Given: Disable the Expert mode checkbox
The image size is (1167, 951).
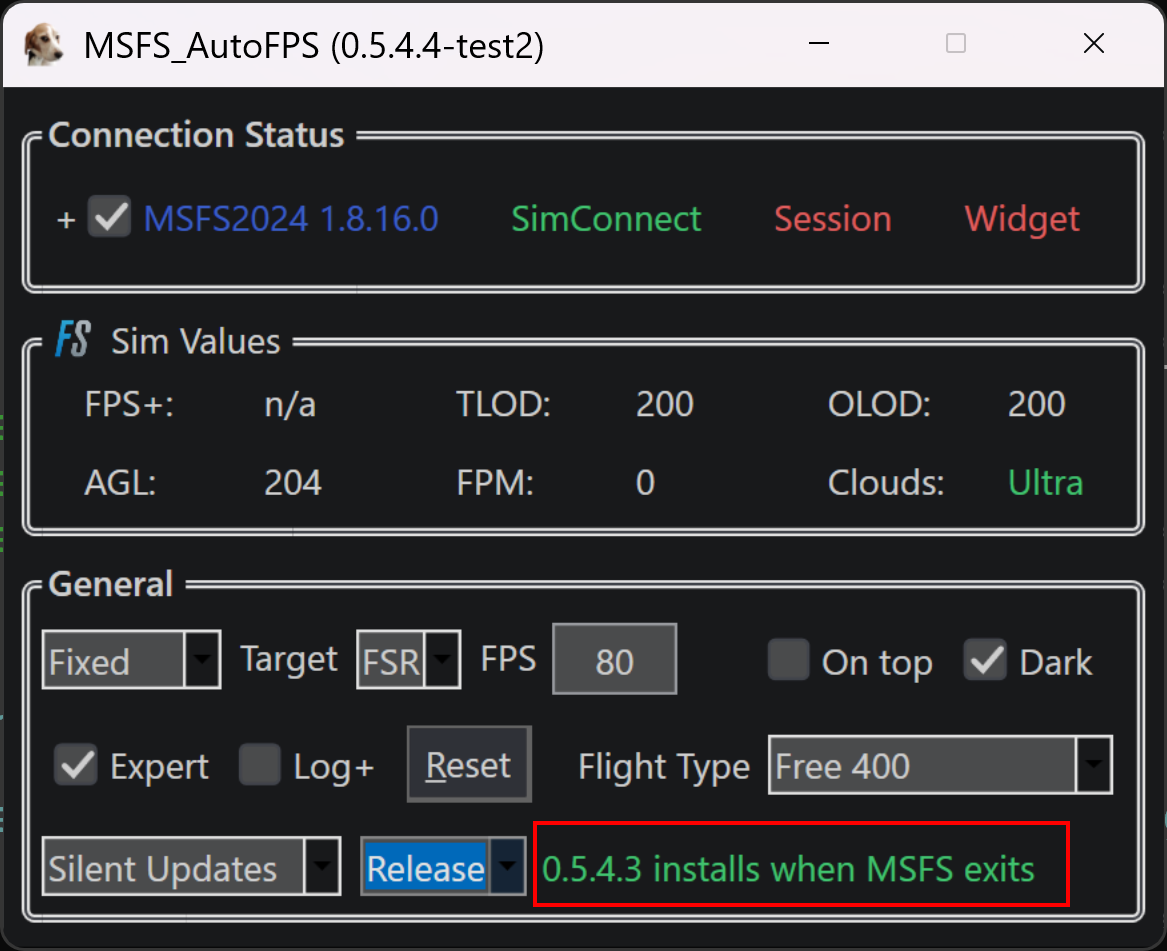Looking at the screenshot, I should (x=76, y=764).
